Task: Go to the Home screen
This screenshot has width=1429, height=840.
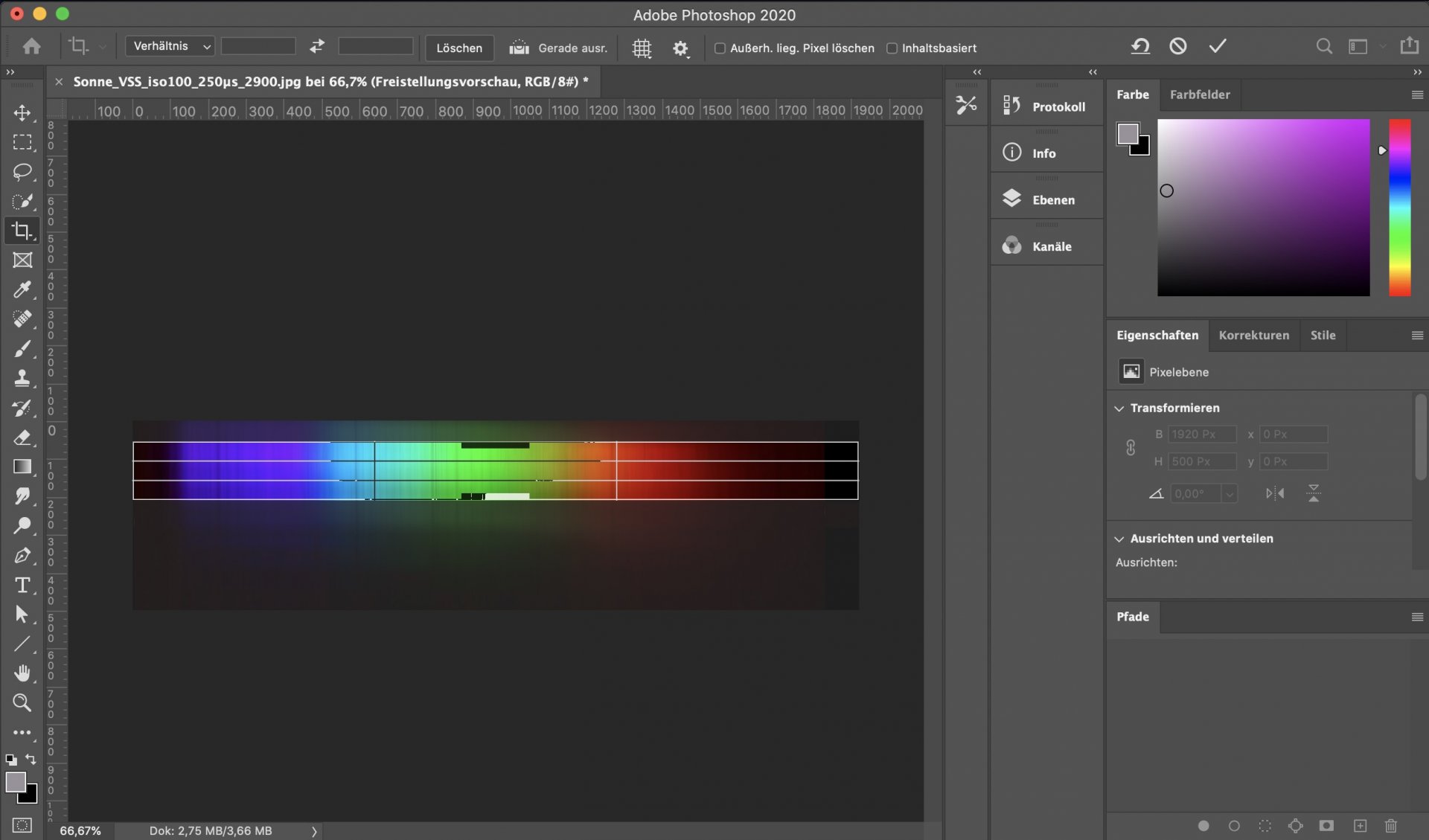Action: pos(31,46)
